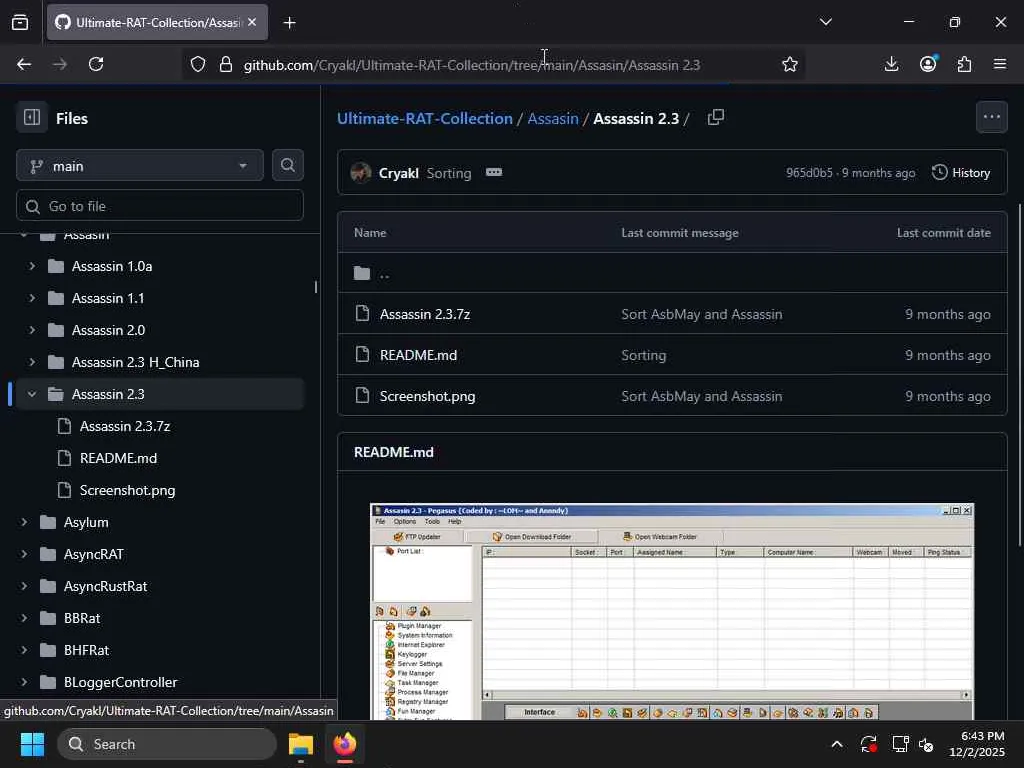
Task: Click the Go to file input
Action: (160, 206)
